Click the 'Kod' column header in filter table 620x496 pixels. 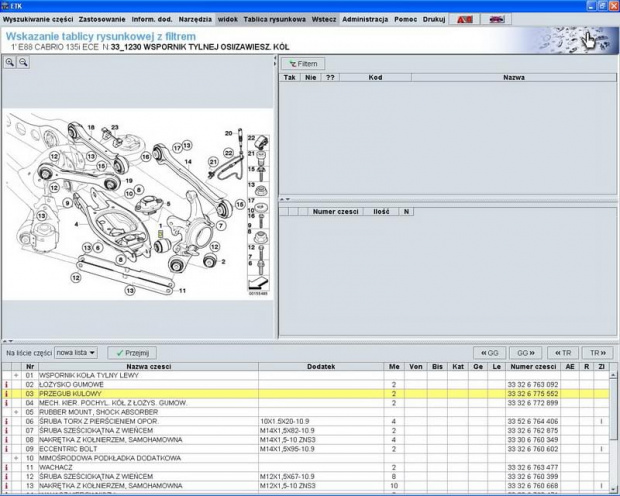375,78
